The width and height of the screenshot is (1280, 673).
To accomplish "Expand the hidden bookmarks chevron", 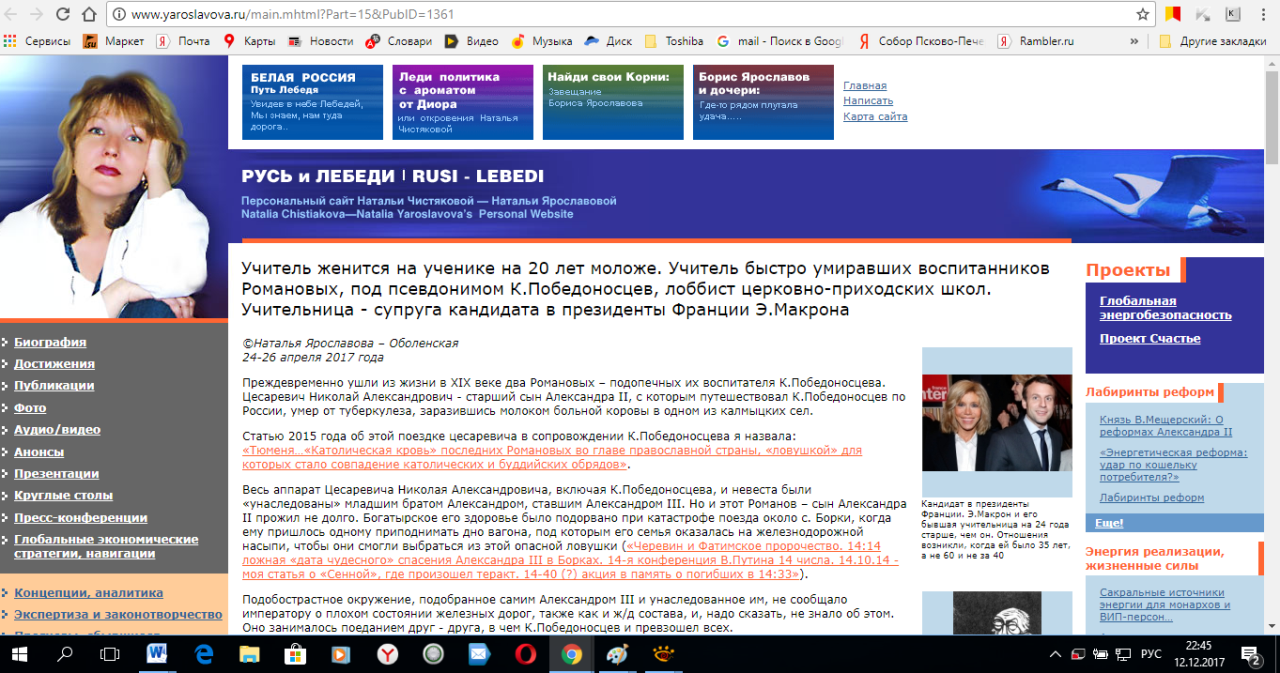I will click(1134, 41).
